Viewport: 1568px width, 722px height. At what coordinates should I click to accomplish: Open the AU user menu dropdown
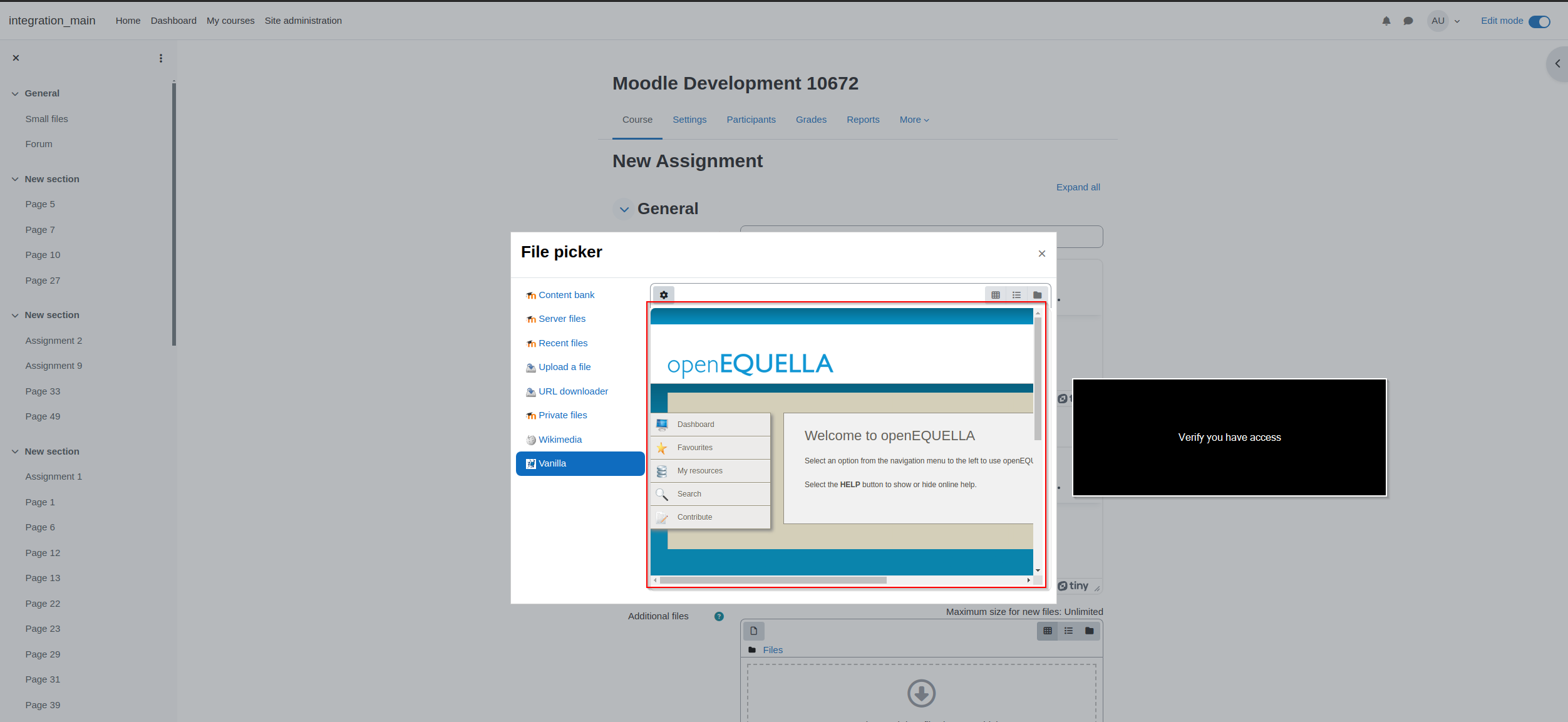(1444, 21)
